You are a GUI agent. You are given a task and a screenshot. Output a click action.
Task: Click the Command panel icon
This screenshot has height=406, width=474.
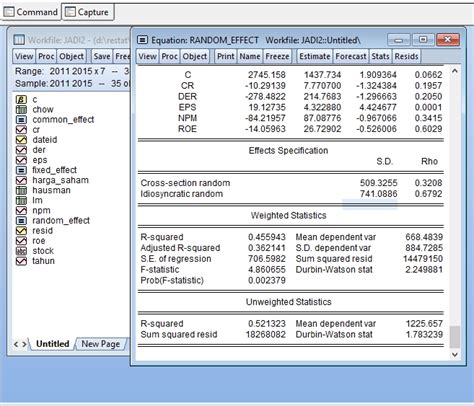click(9, 12)
